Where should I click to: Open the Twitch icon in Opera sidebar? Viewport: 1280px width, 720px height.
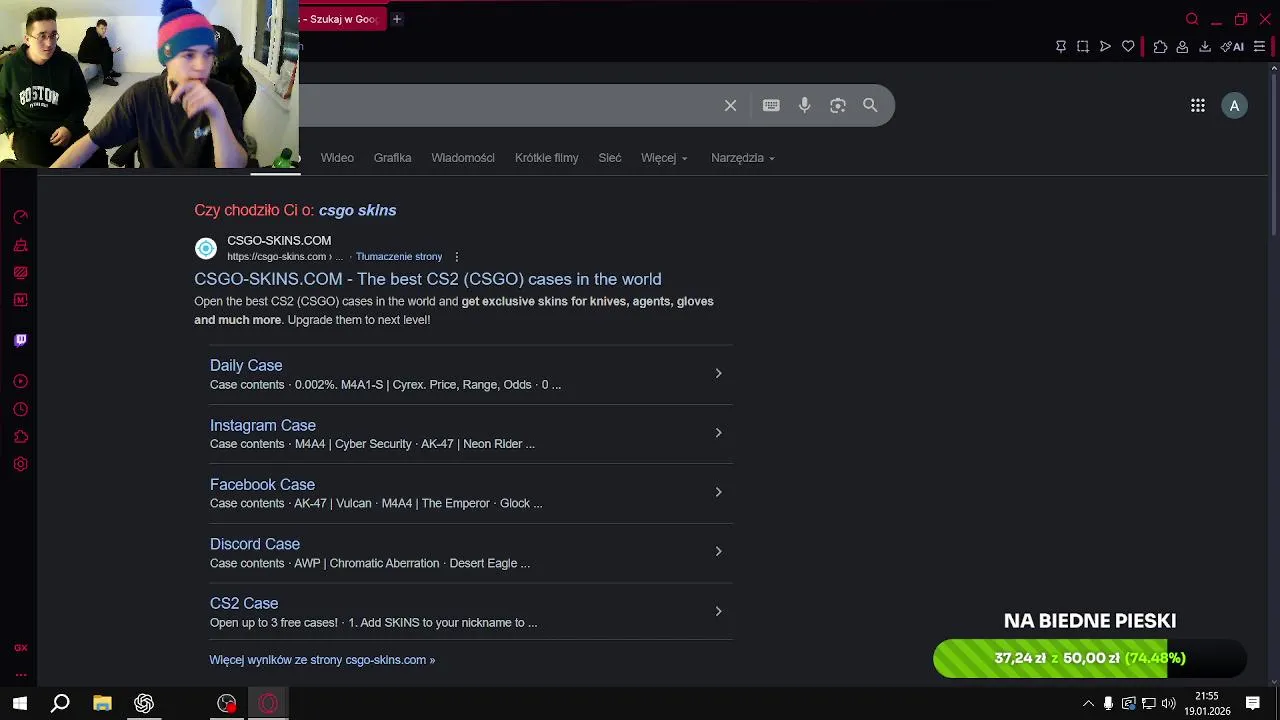pyautogui.click(x=20, y=340)
